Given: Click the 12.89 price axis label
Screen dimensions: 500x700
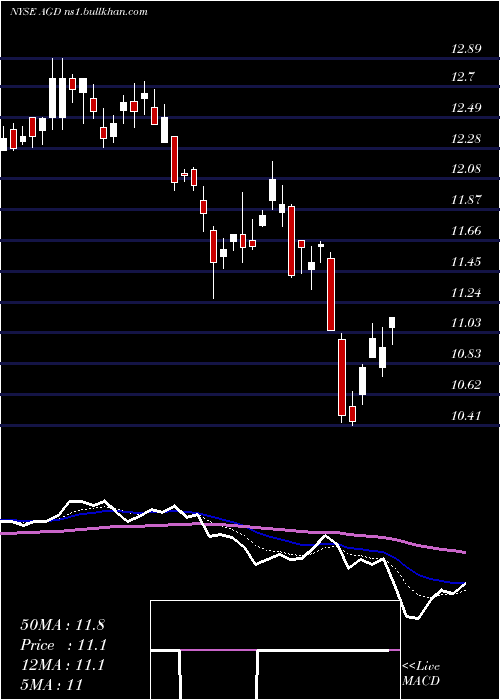Looking at the screenshot, I should [x=467, y=49].
